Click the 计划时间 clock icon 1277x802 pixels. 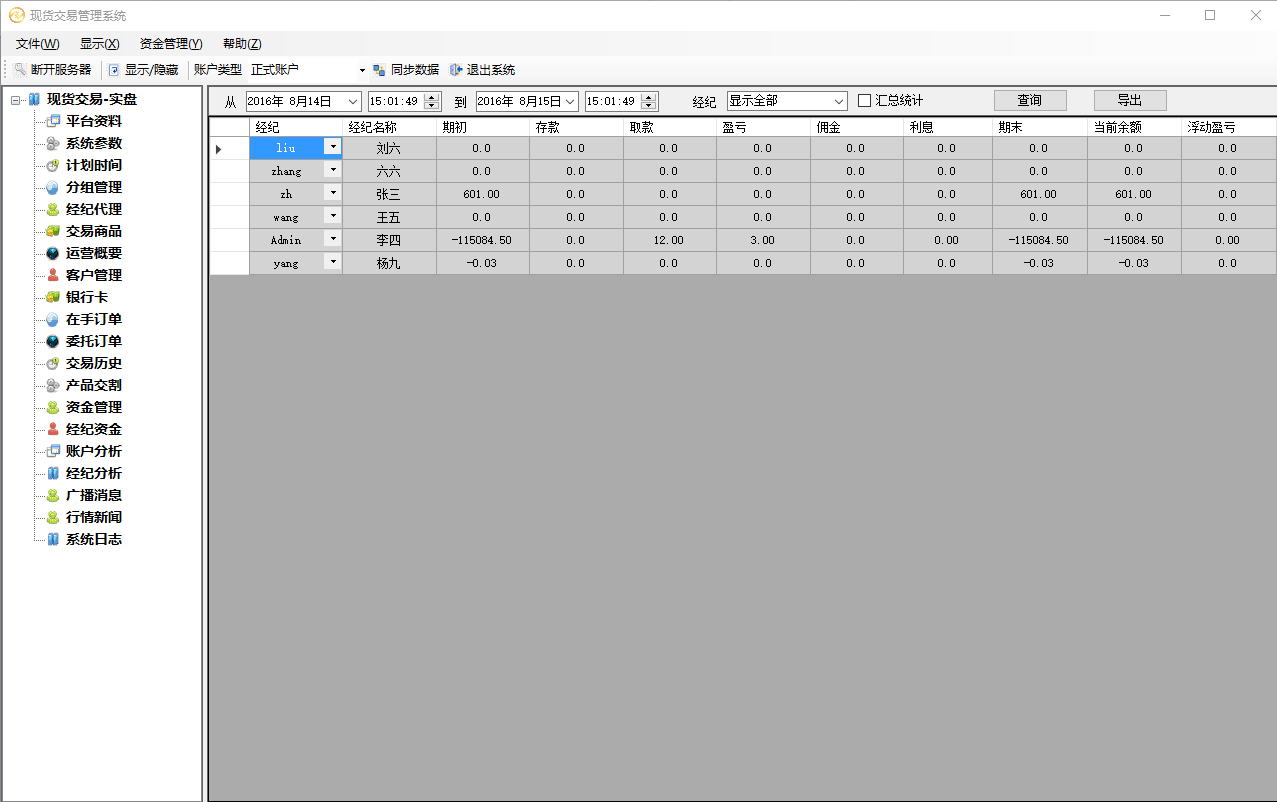pos(54,165)
